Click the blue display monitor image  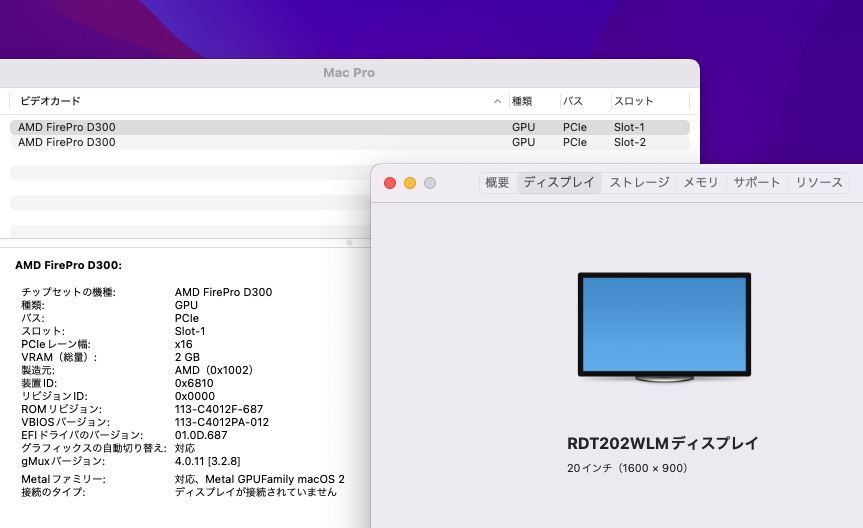(664, 326)
